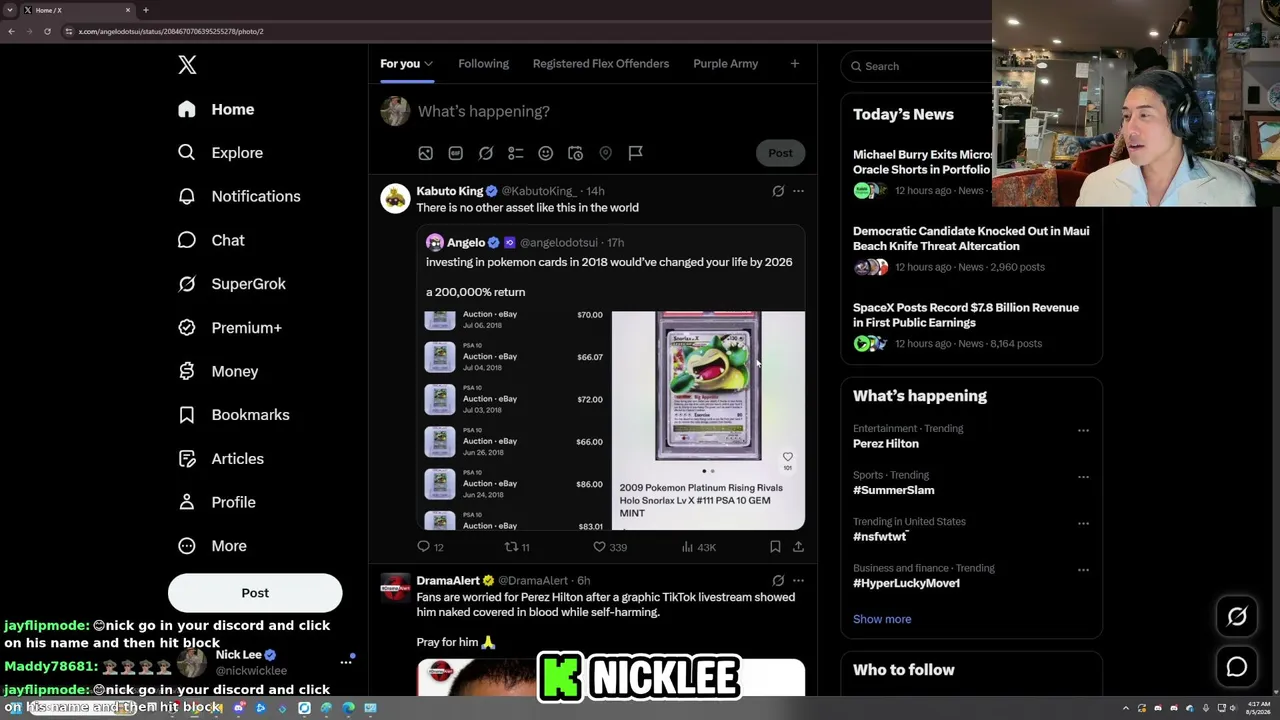
Task: Click the white Post button in the sidebar
Action: tap(255, 593)
